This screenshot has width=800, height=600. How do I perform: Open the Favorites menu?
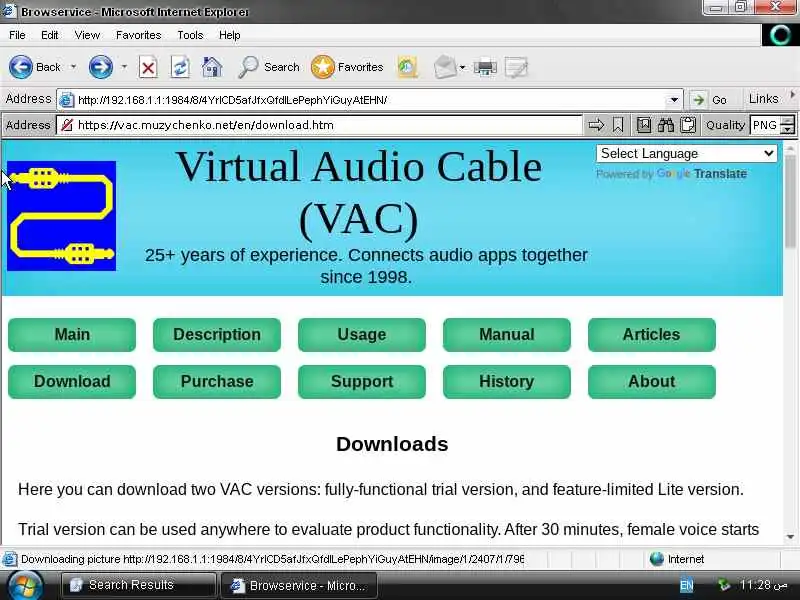point(138,35)
